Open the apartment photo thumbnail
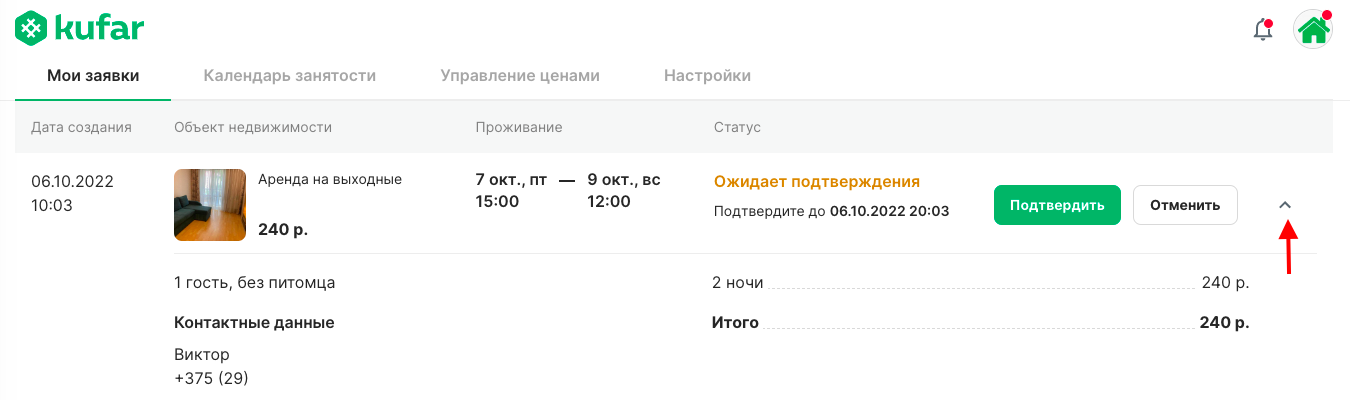 210,205
